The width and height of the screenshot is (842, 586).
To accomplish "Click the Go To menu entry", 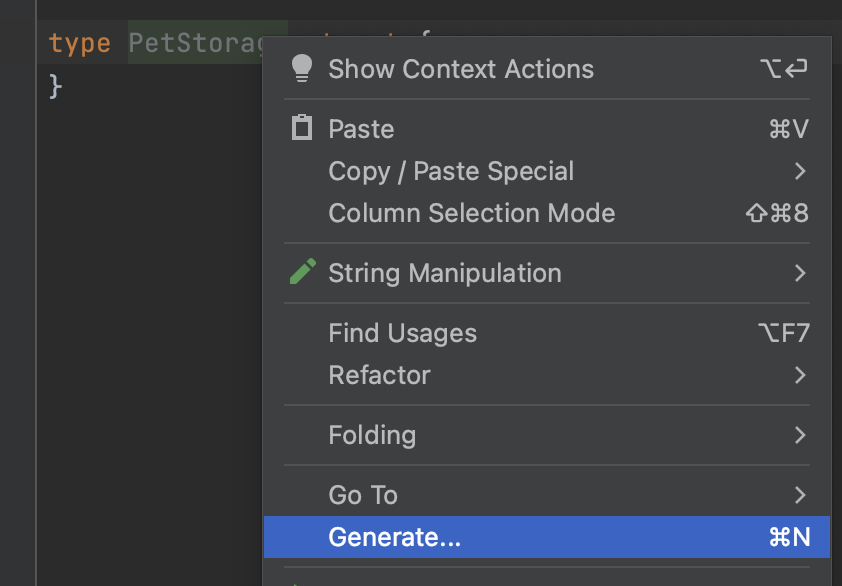I will click(363, 495).
